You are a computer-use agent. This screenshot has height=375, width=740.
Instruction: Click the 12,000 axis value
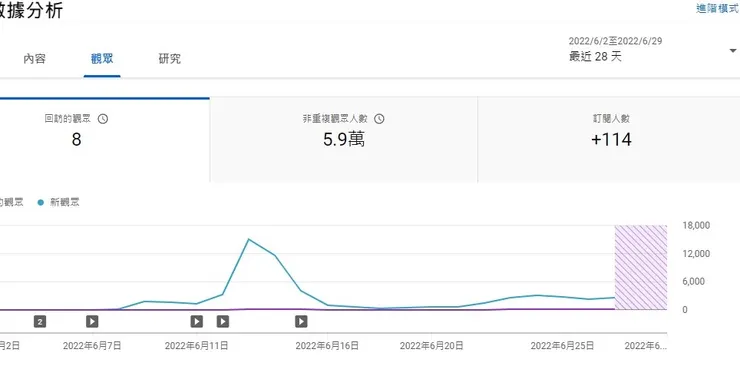click(696, 254)
